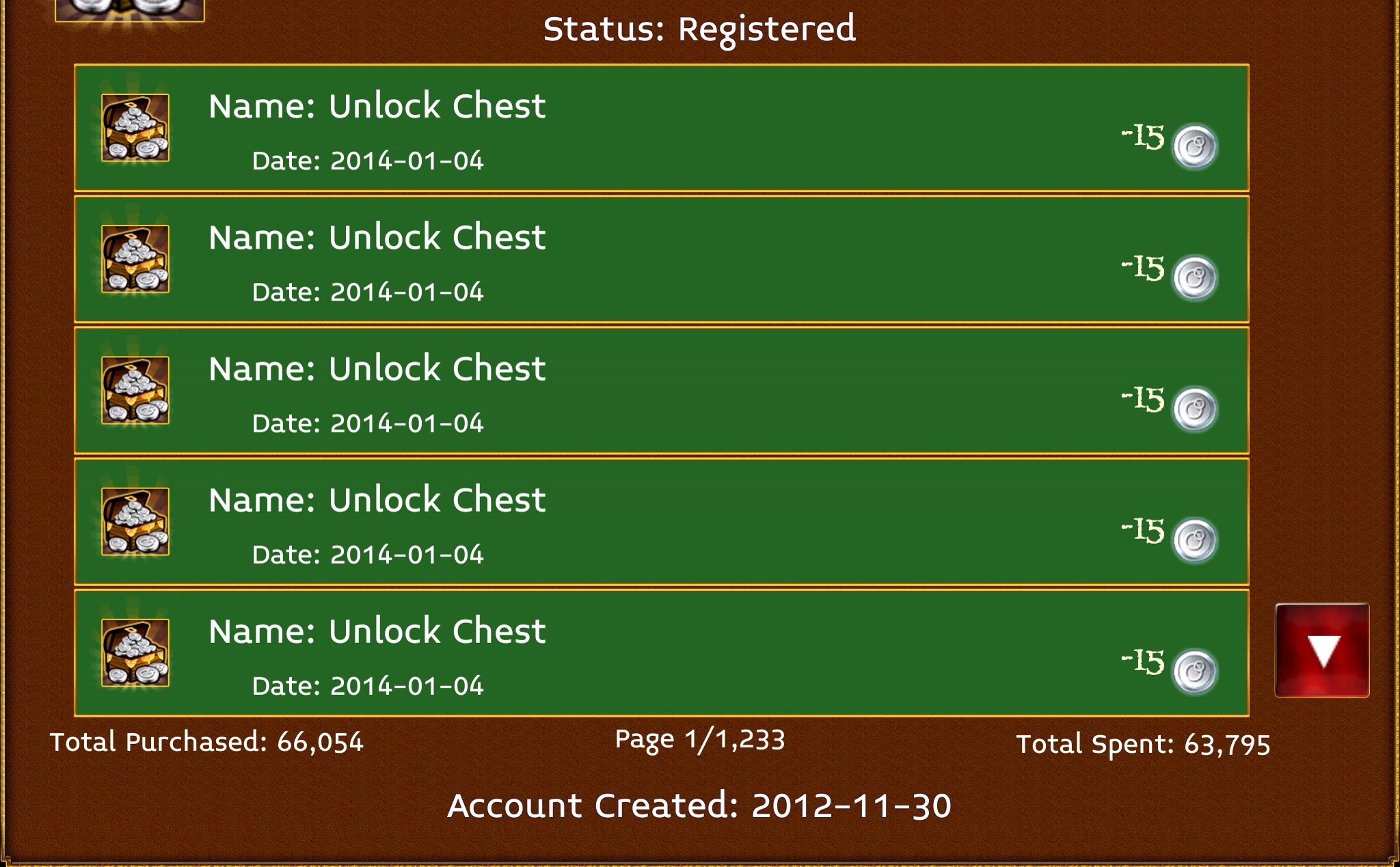Click the Page 1/1,233 indicator
This screenshot has height=867, width=1400.
700,740
